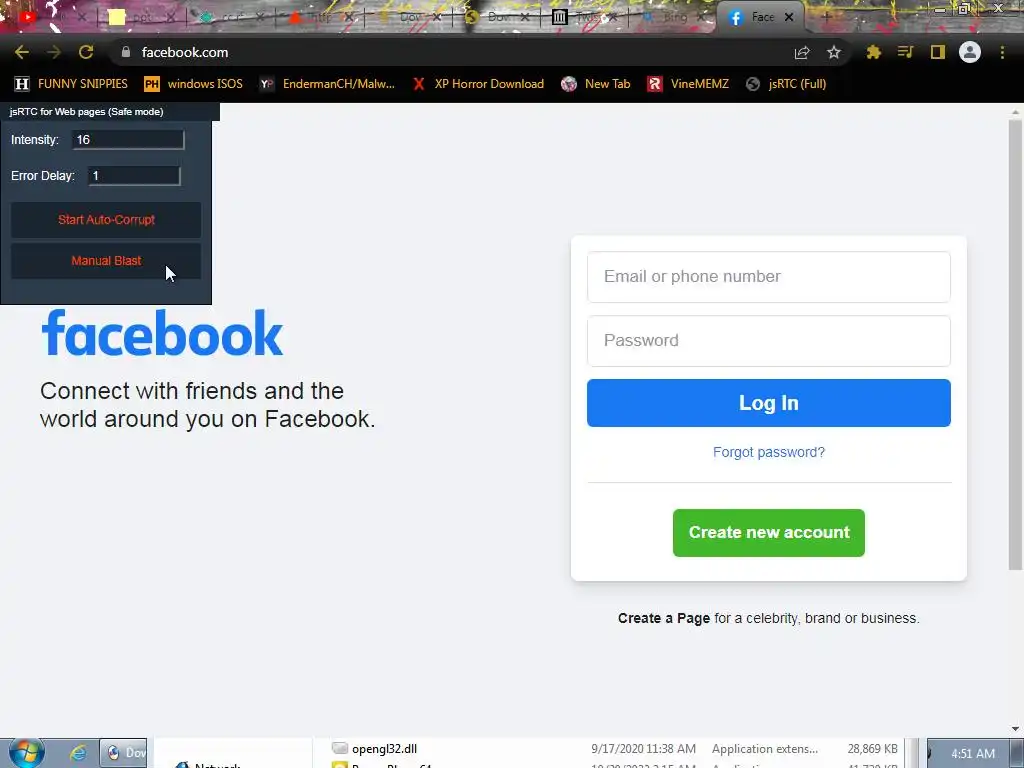Open the windows ISOS bookmark
This screenshot has width=1024, height=768.
click(193, 84)
